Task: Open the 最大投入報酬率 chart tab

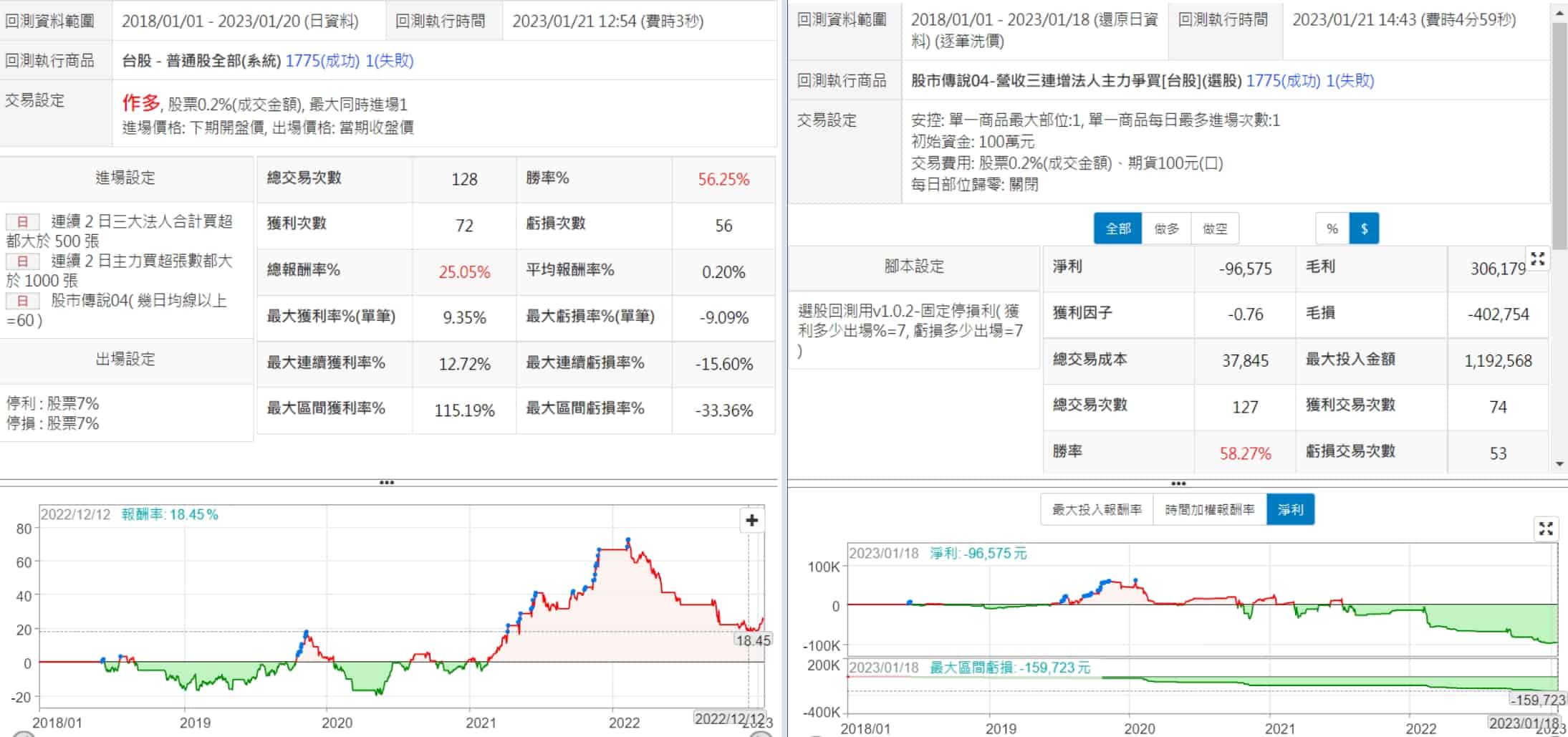Action: pos(1097,510)
